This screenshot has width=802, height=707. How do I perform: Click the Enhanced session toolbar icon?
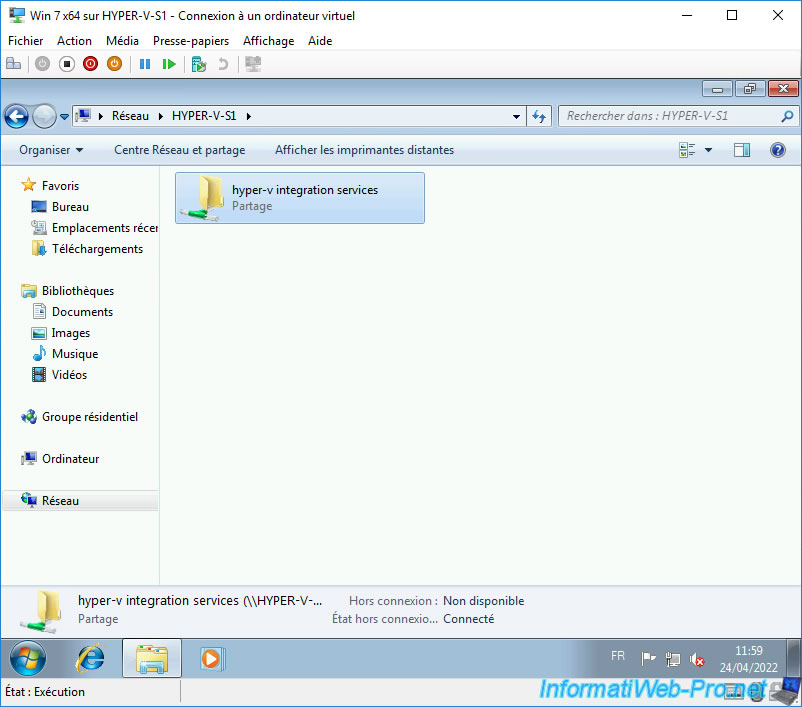point(253,64)
